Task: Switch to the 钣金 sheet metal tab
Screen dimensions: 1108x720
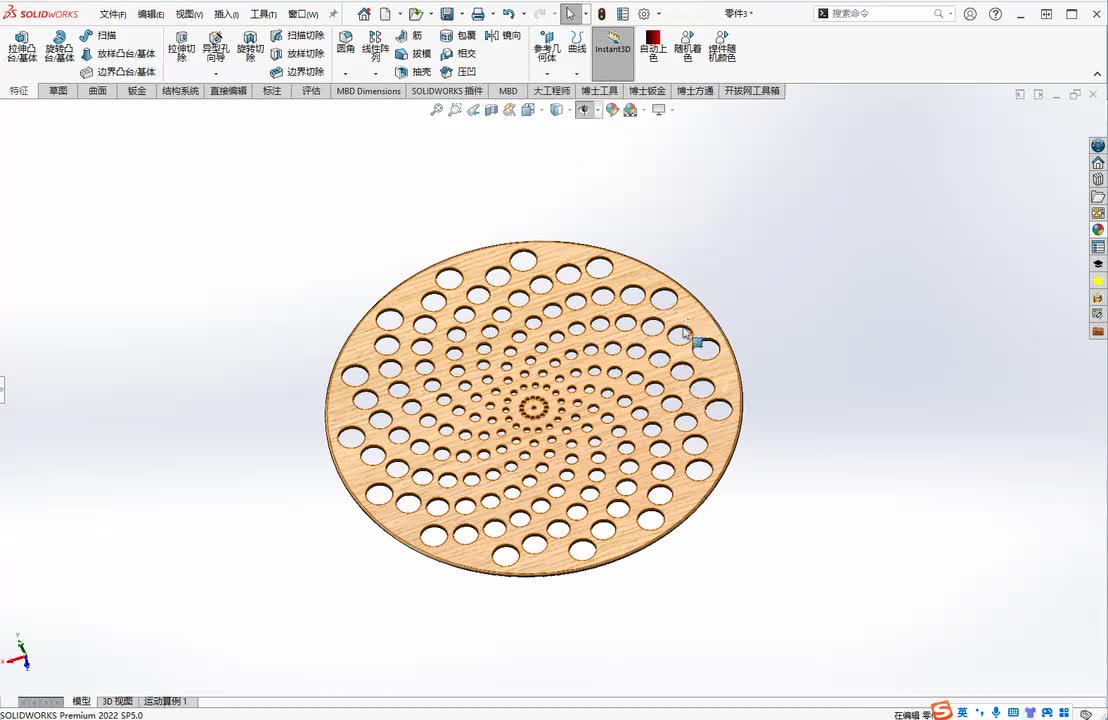Action: tap(136, 91)
